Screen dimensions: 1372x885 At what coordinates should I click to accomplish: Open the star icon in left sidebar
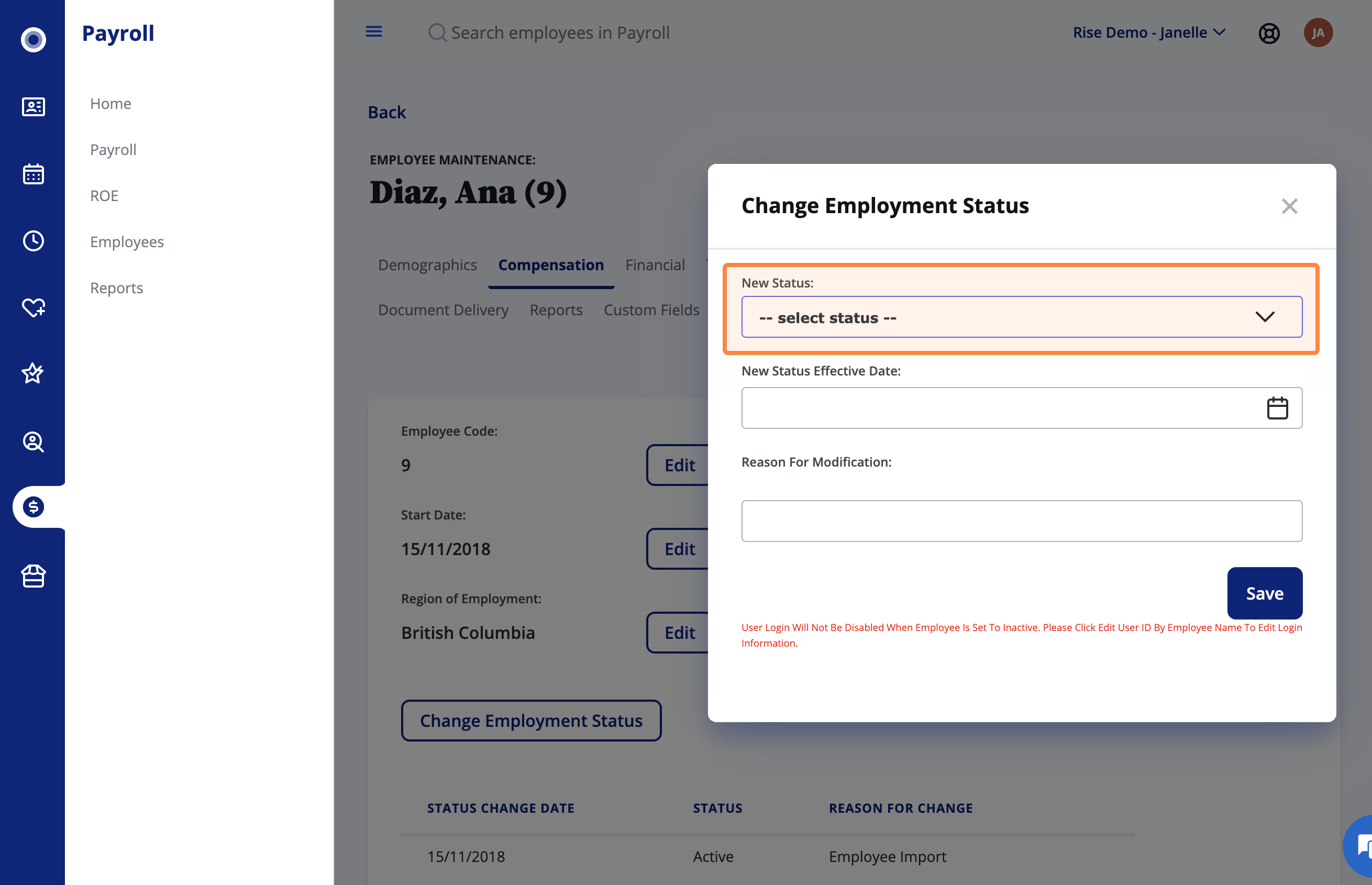[33, 373]
